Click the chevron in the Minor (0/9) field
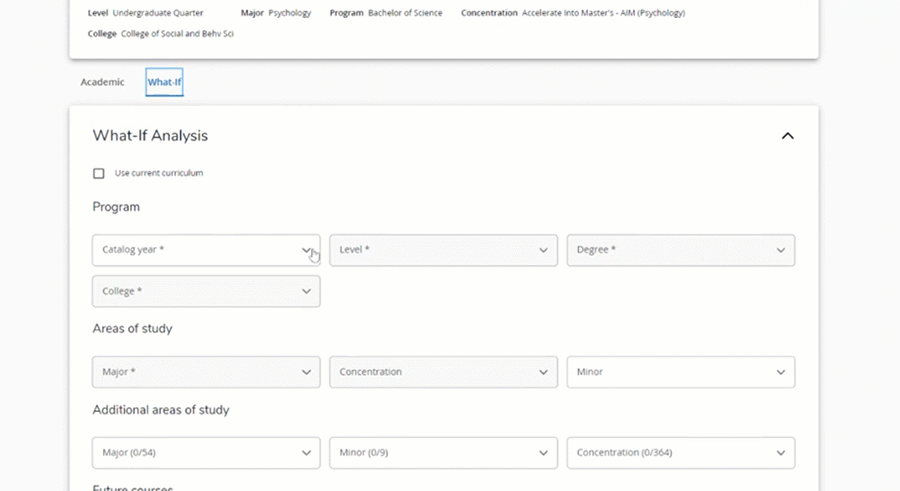This screenshot has width=900, height=491. (x=543, y=453)
